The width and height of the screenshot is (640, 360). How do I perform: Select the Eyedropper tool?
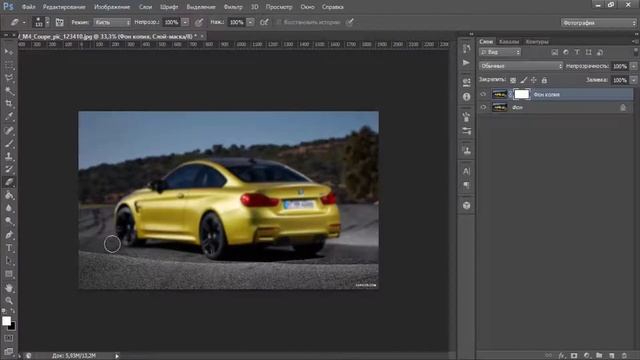pos(9,117)
